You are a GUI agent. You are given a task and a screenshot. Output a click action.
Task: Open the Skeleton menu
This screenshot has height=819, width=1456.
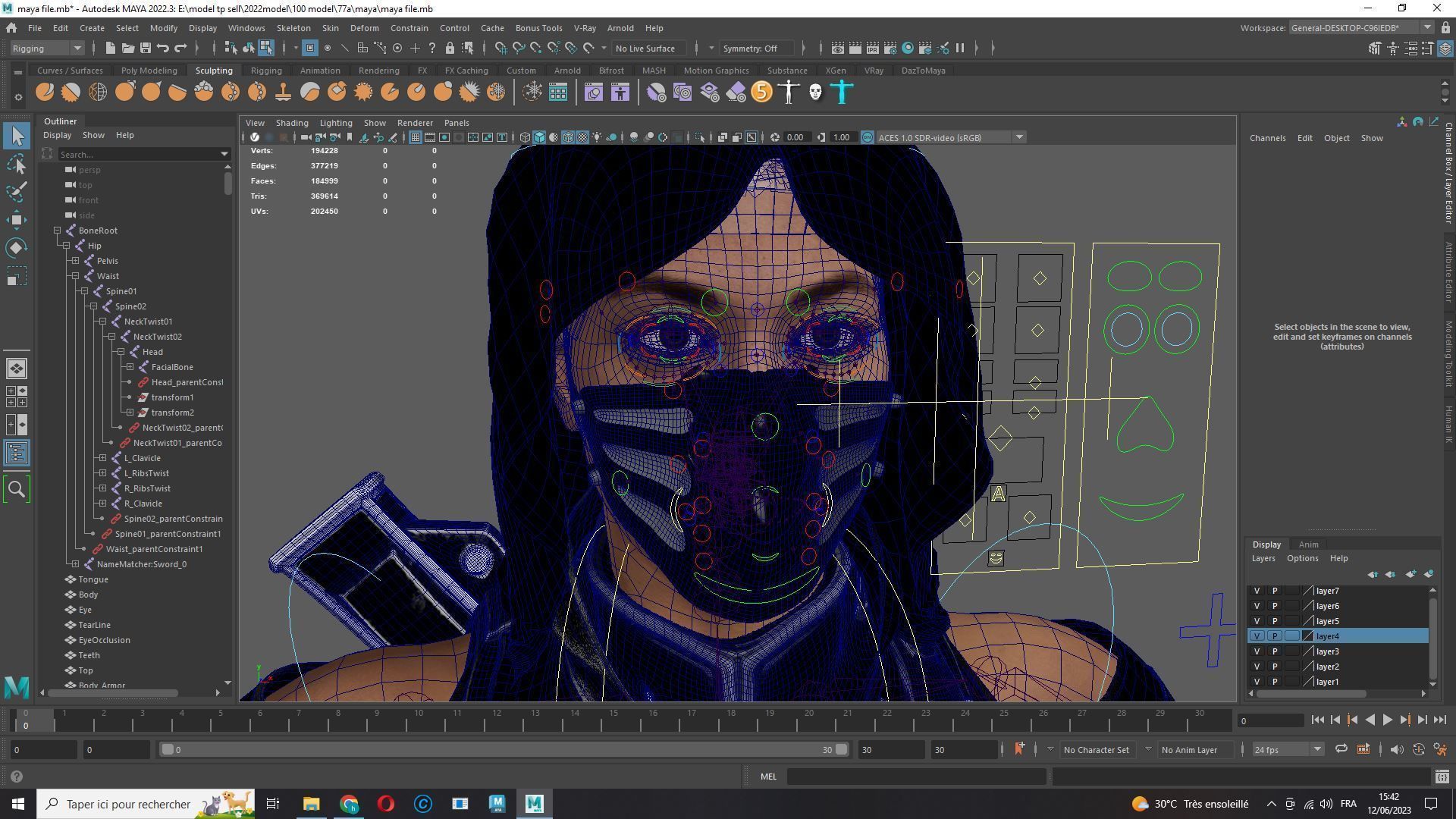click(x=293, y=28)
